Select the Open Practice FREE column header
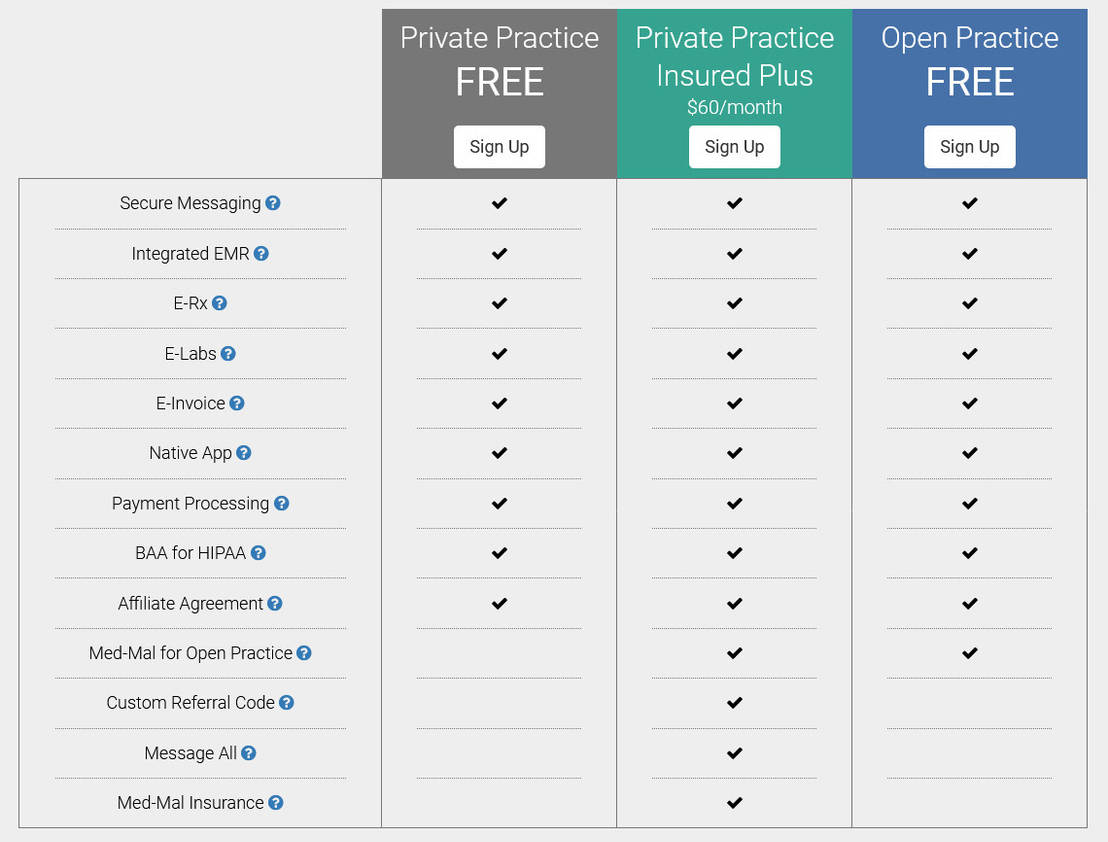Screen dimensions: 1108x842 click(x=969, y=60)
